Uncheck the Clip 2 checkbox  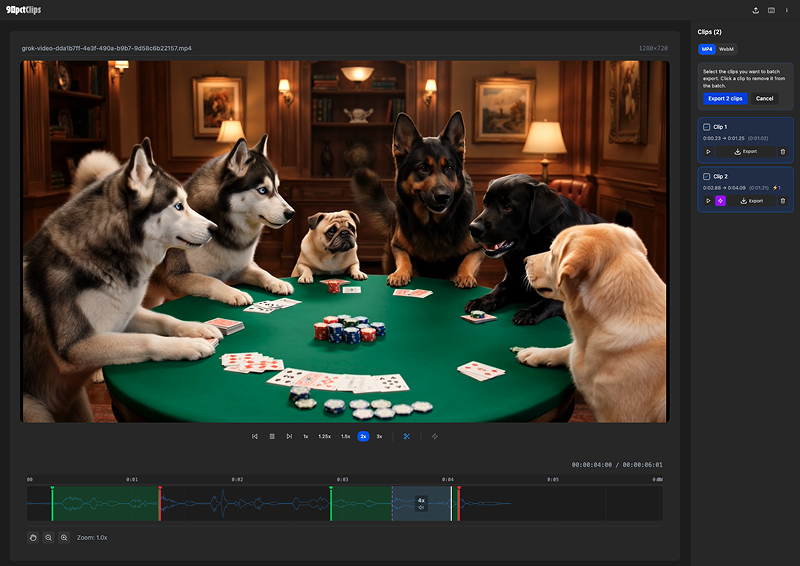coord(707,177)
